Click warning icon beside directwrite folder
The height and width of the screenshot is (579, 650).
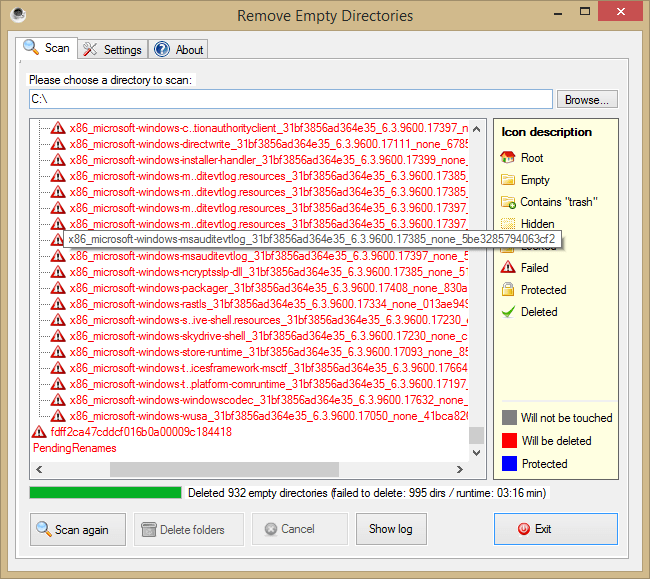[x=58, y=144]
